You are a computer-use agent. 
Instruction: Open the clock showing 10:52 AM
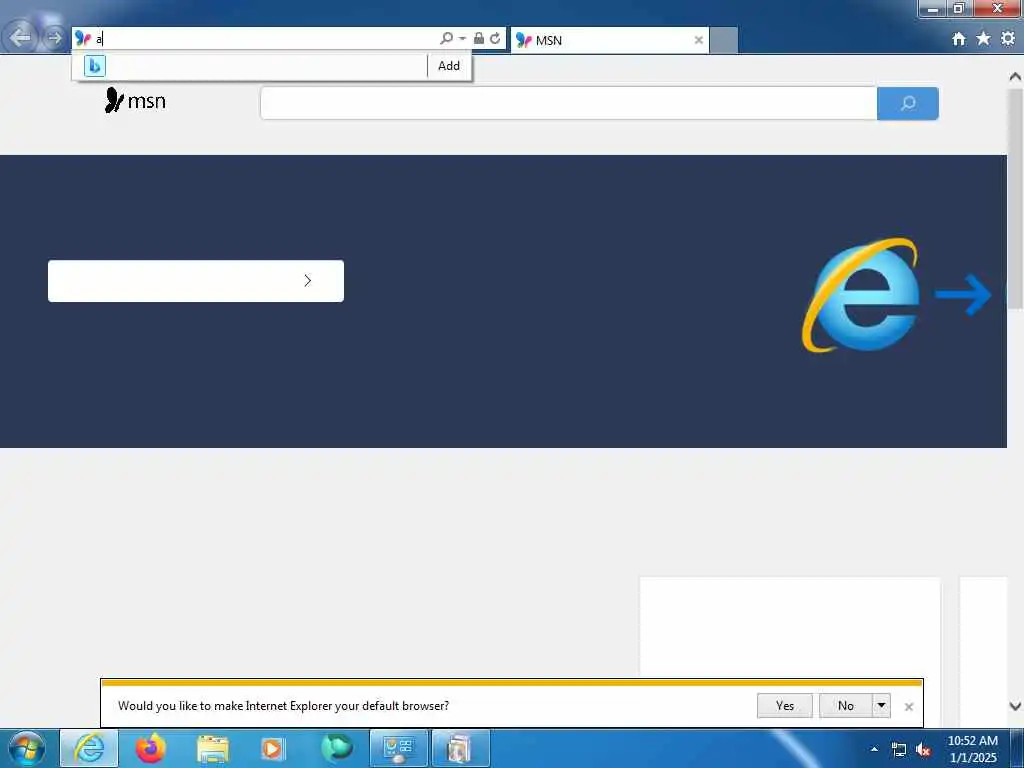coord(972,748)
